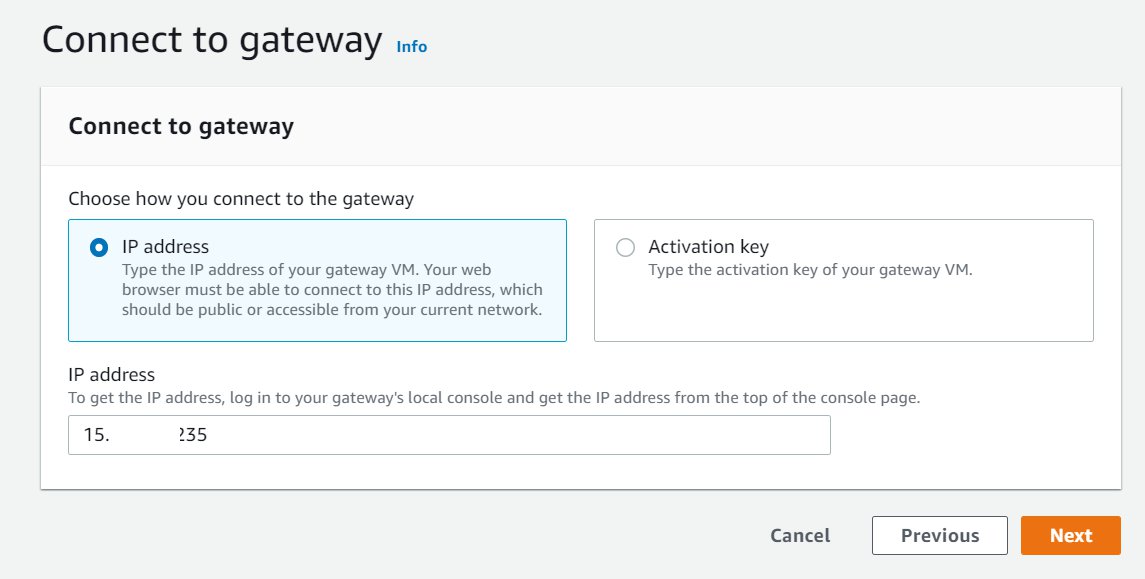Go back with the Previous button
This screenshot has width=1145, height=579.
(940, 535)
